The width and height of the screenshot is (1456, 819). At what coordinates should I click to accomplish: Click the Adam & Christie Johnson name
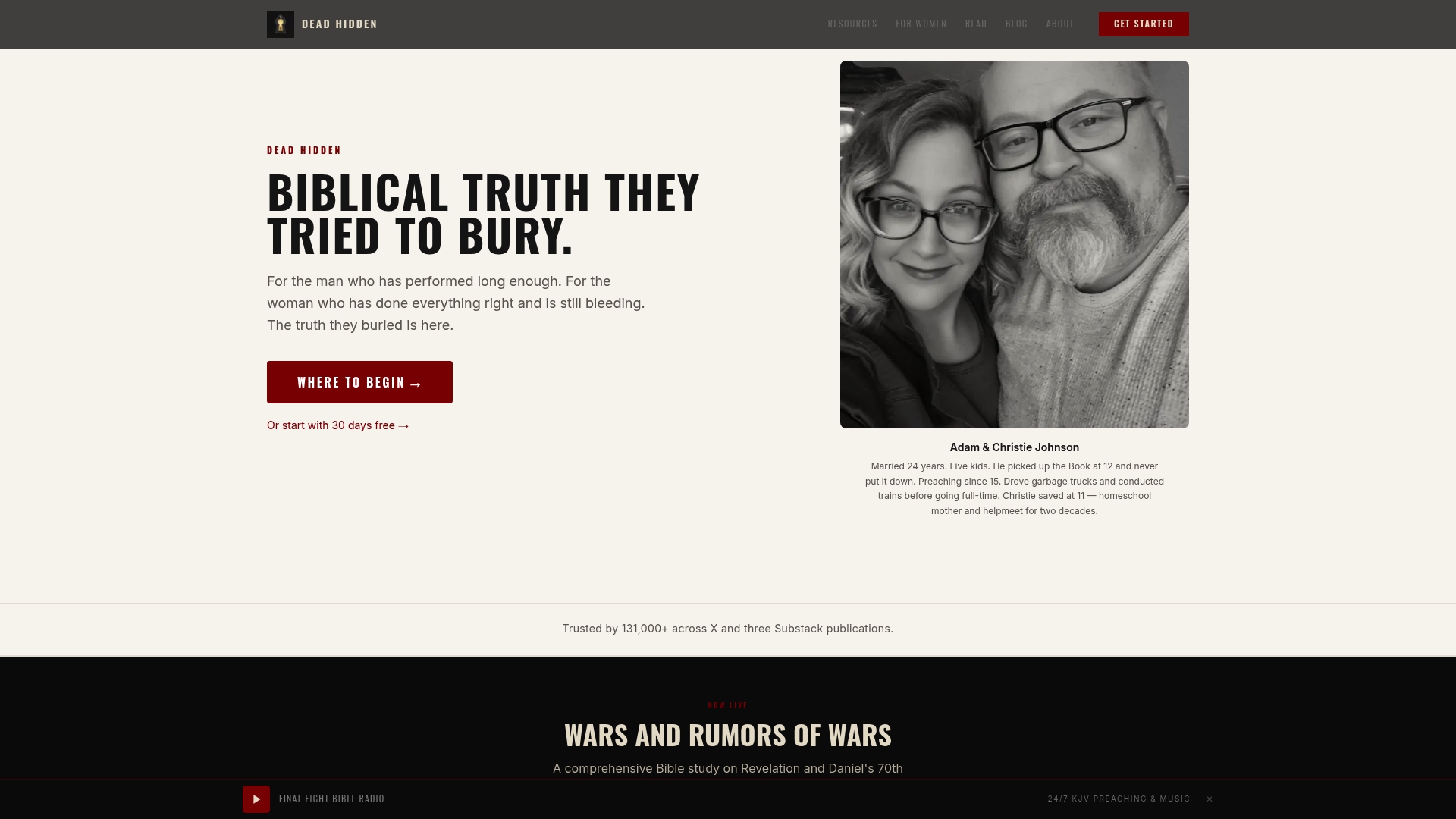point(1015,447)
